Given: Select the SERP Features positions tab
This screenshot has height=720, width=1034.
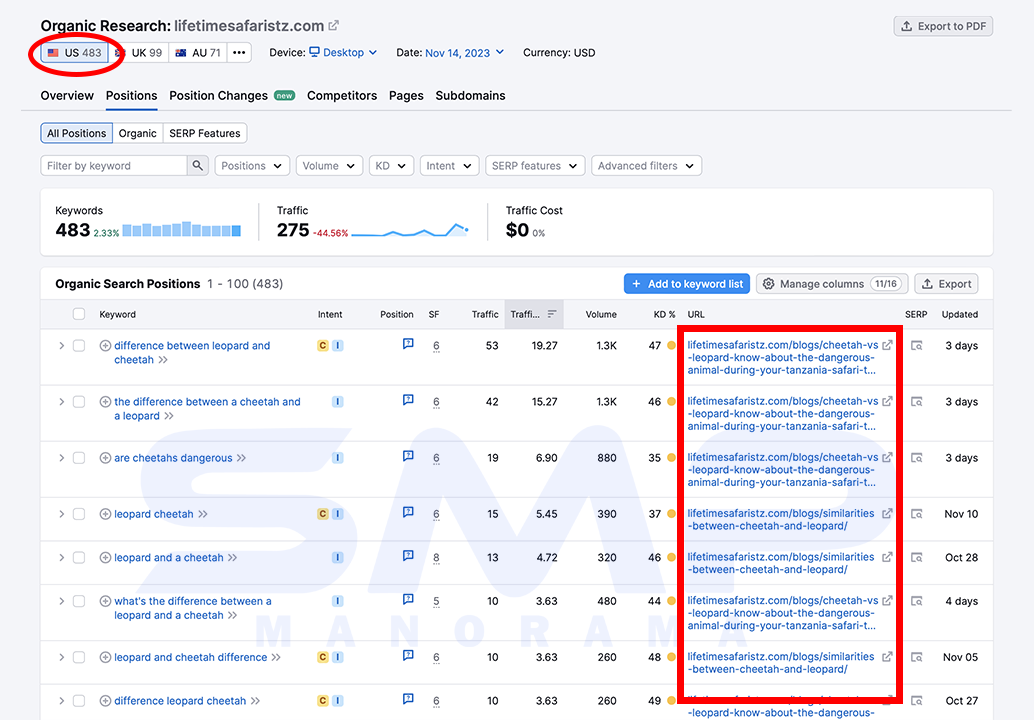Looking at the screenshot, I should point(205,133).
